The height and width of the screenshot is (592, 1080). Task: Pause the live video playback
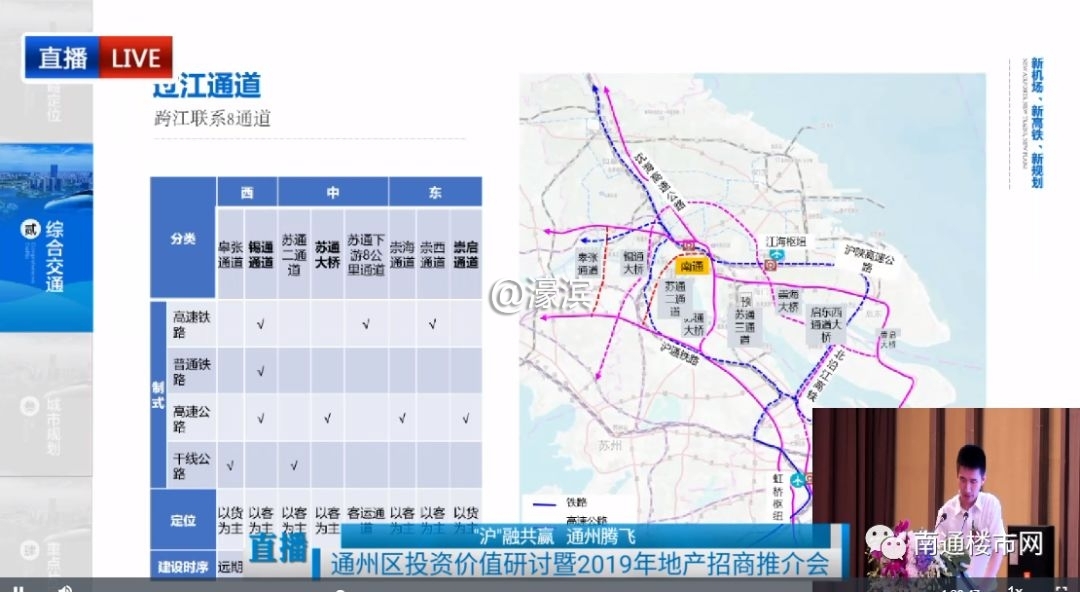(x=17, y=588)
